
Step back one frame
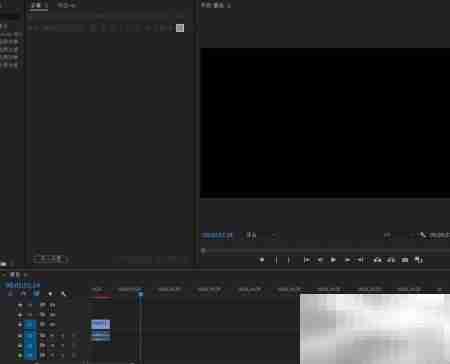320,260
